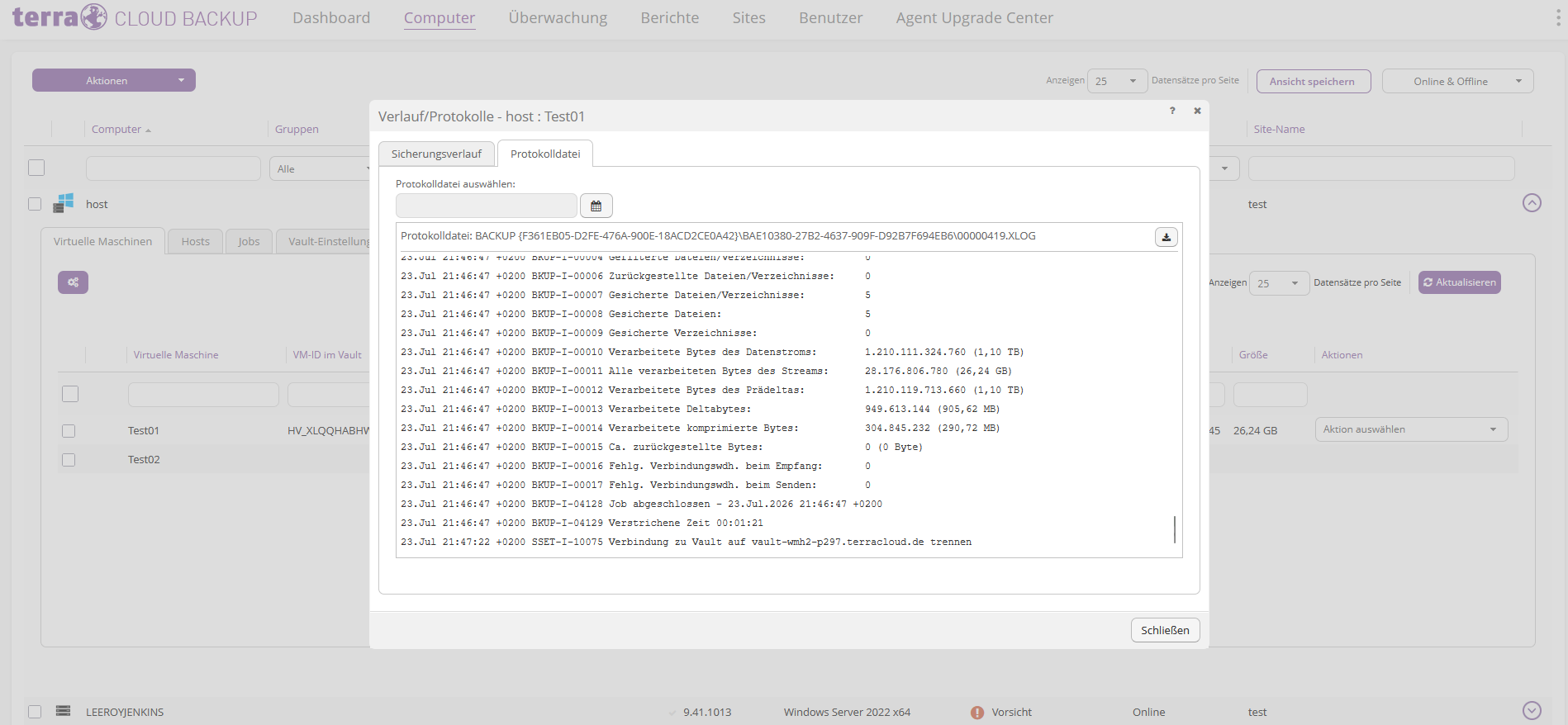
Task: Select the Protokolldatei tab
Action: (545, 154)
